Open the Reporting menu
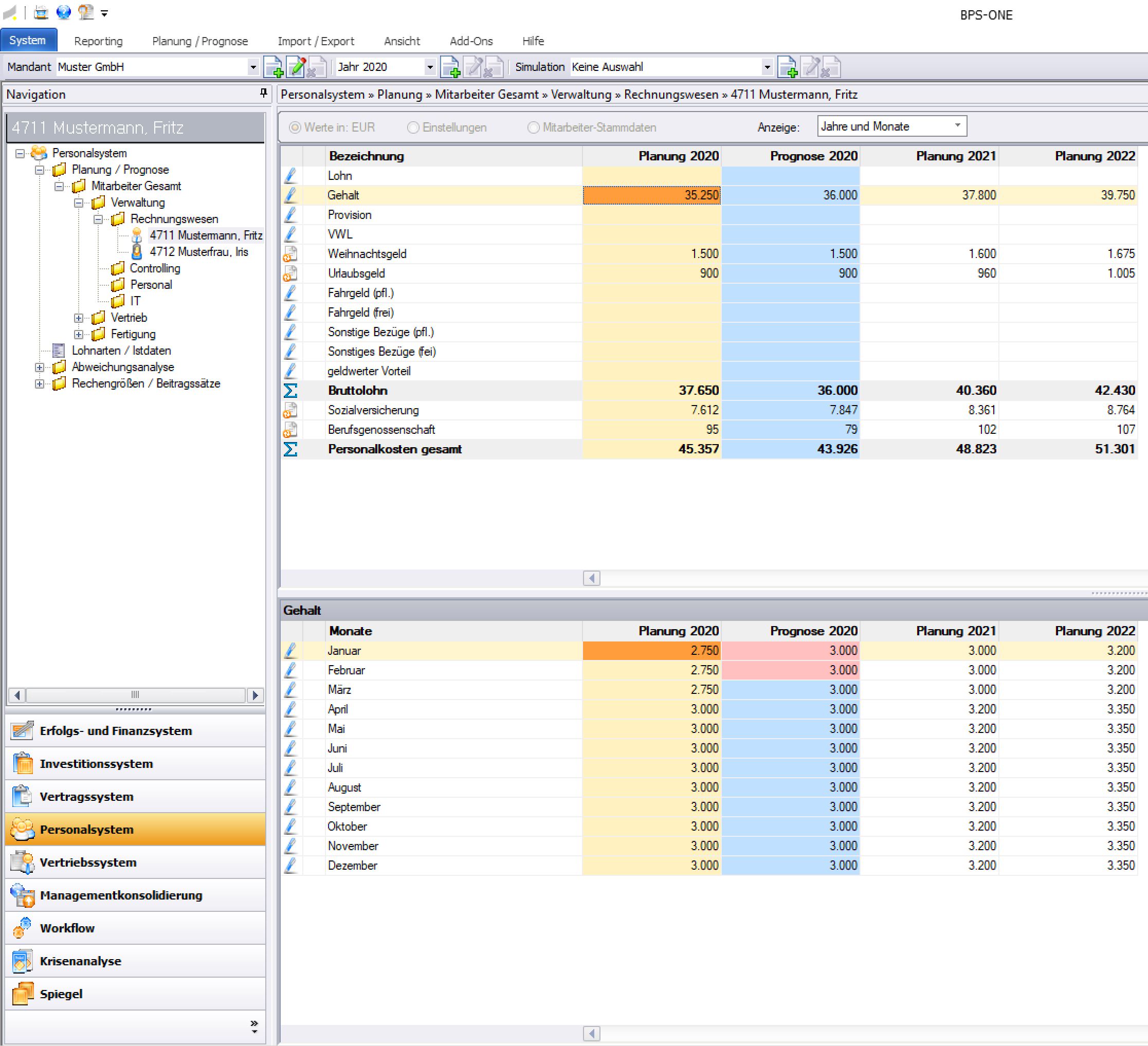 (x=99, y=41)
